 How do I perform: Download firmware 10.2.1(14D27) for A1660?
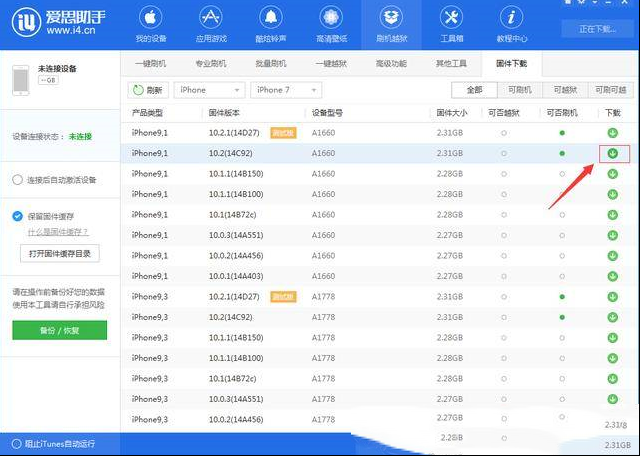point(612,133)
